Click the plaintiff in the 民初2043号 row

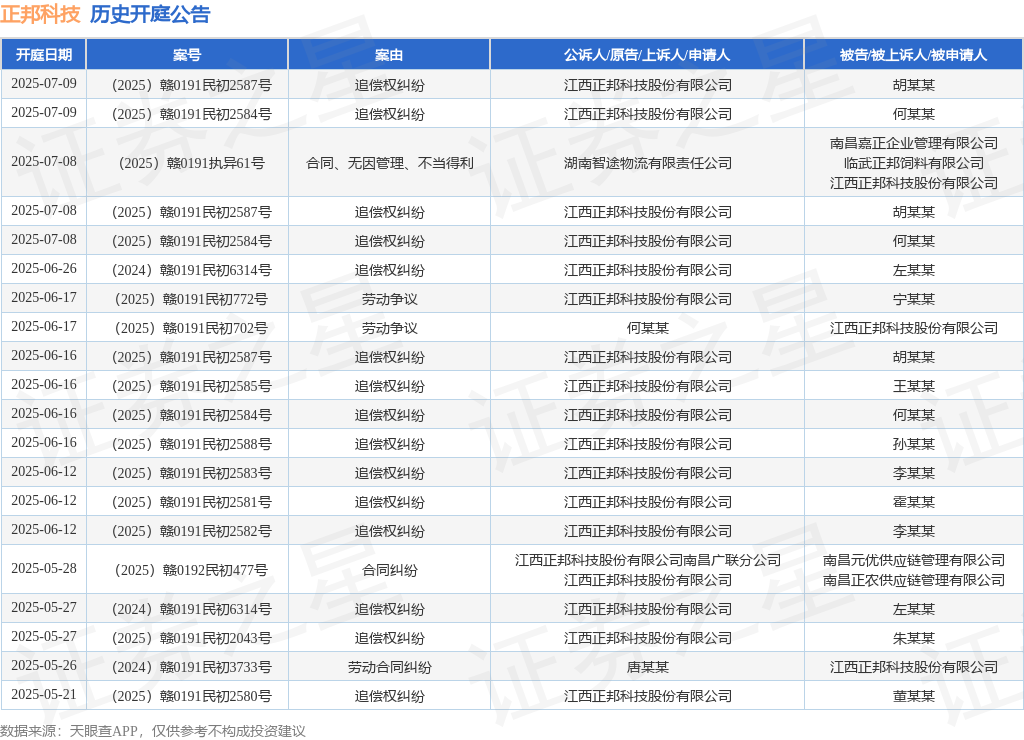pos(648,638)
